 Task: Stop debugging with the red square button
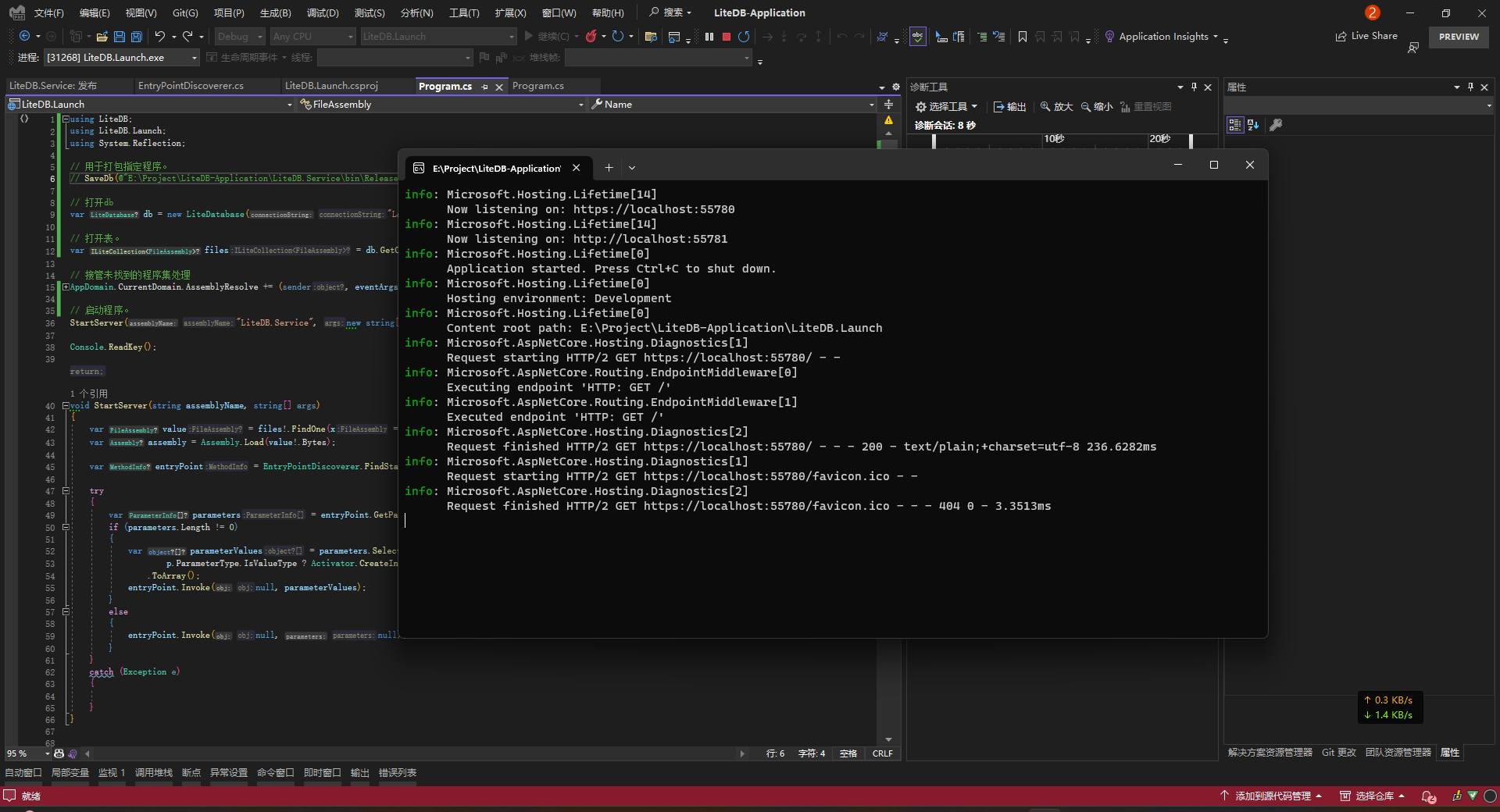pyautogui.click(x=727, y=37)
